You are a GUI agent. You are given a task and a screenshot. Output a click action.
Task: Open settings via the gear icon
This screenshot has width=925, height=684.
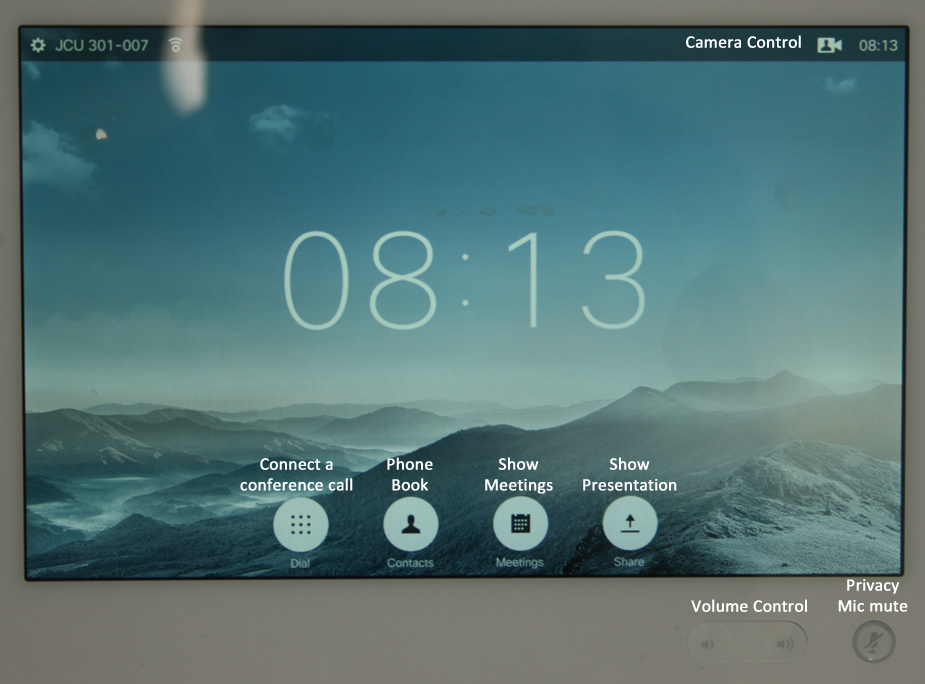click(38, 45)
